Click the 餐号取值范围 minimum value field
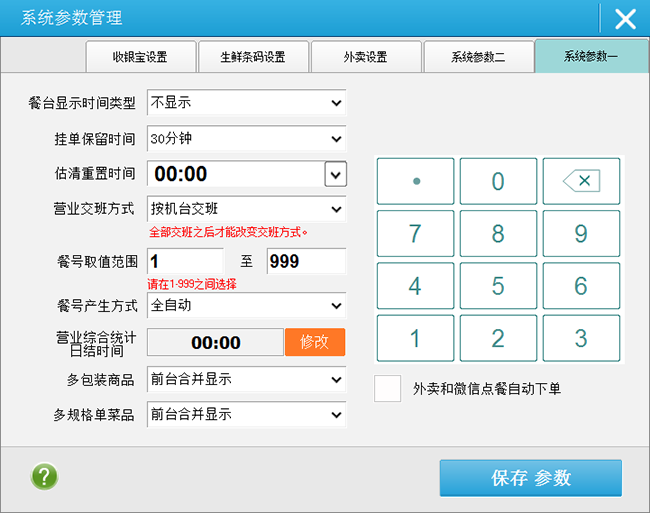Image resolution: width=650 pixels, height=513 pixels. pos(185,262)
